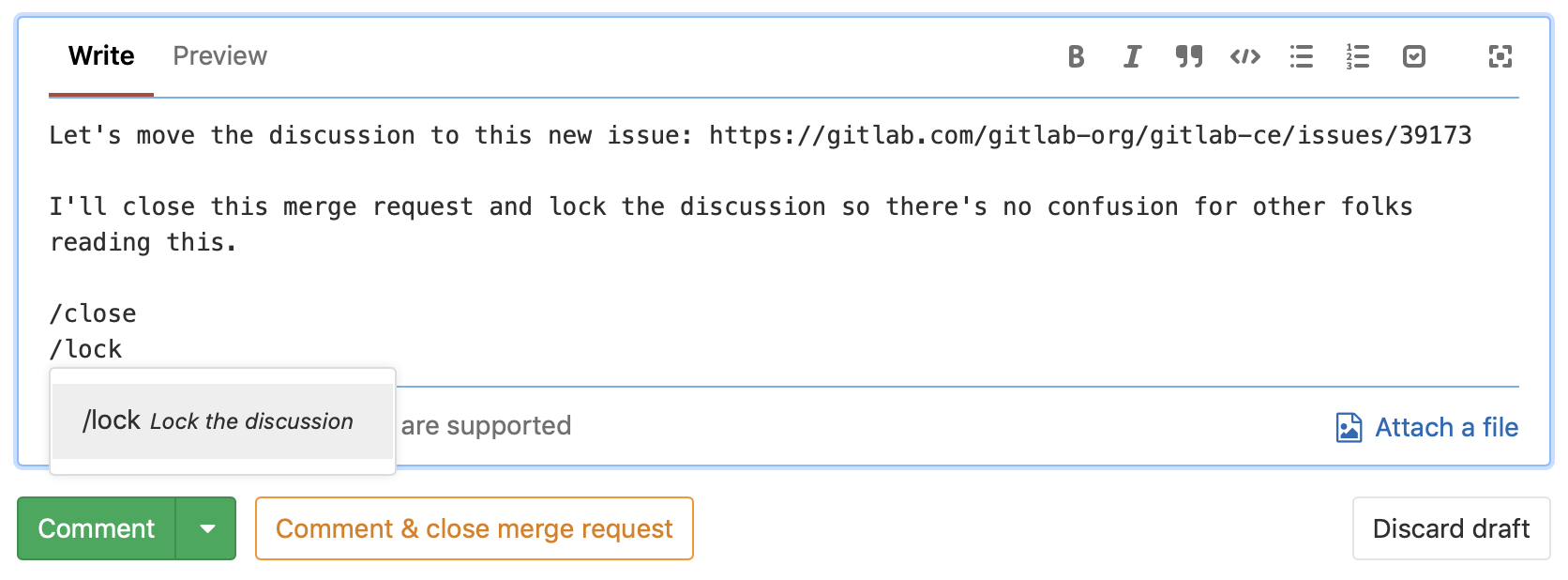Screen dimensions: 1568x580
Task: Toggle bold formatting in the toolbar
Action: [x=1076, y=56]
